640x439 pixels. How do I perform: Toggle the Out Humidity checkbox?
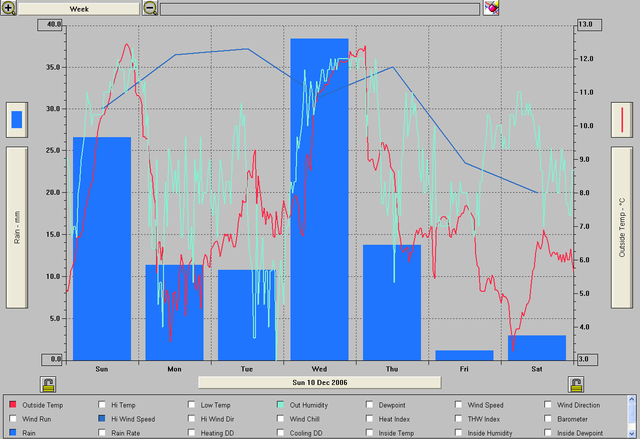[281, 405]
